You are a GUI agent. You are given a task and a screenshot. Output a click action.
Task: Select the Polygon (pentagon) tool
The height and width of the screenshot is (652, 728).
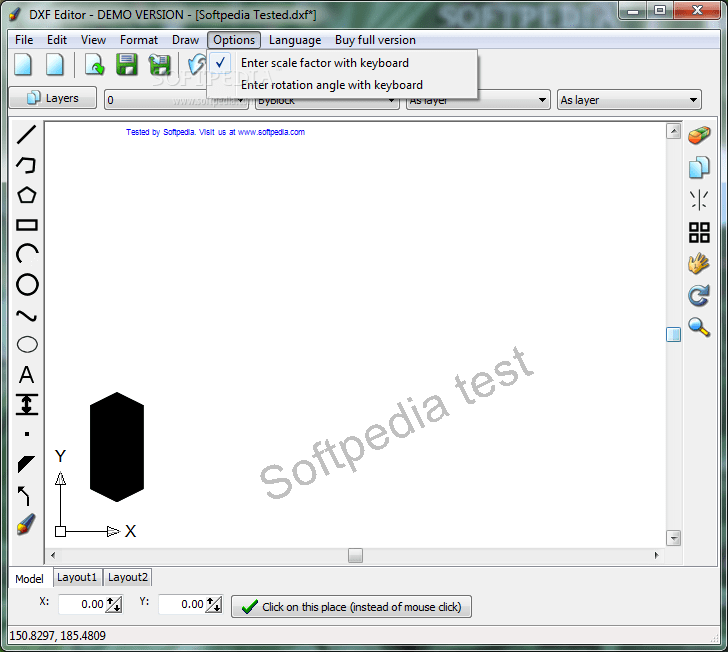click(26, 195)
